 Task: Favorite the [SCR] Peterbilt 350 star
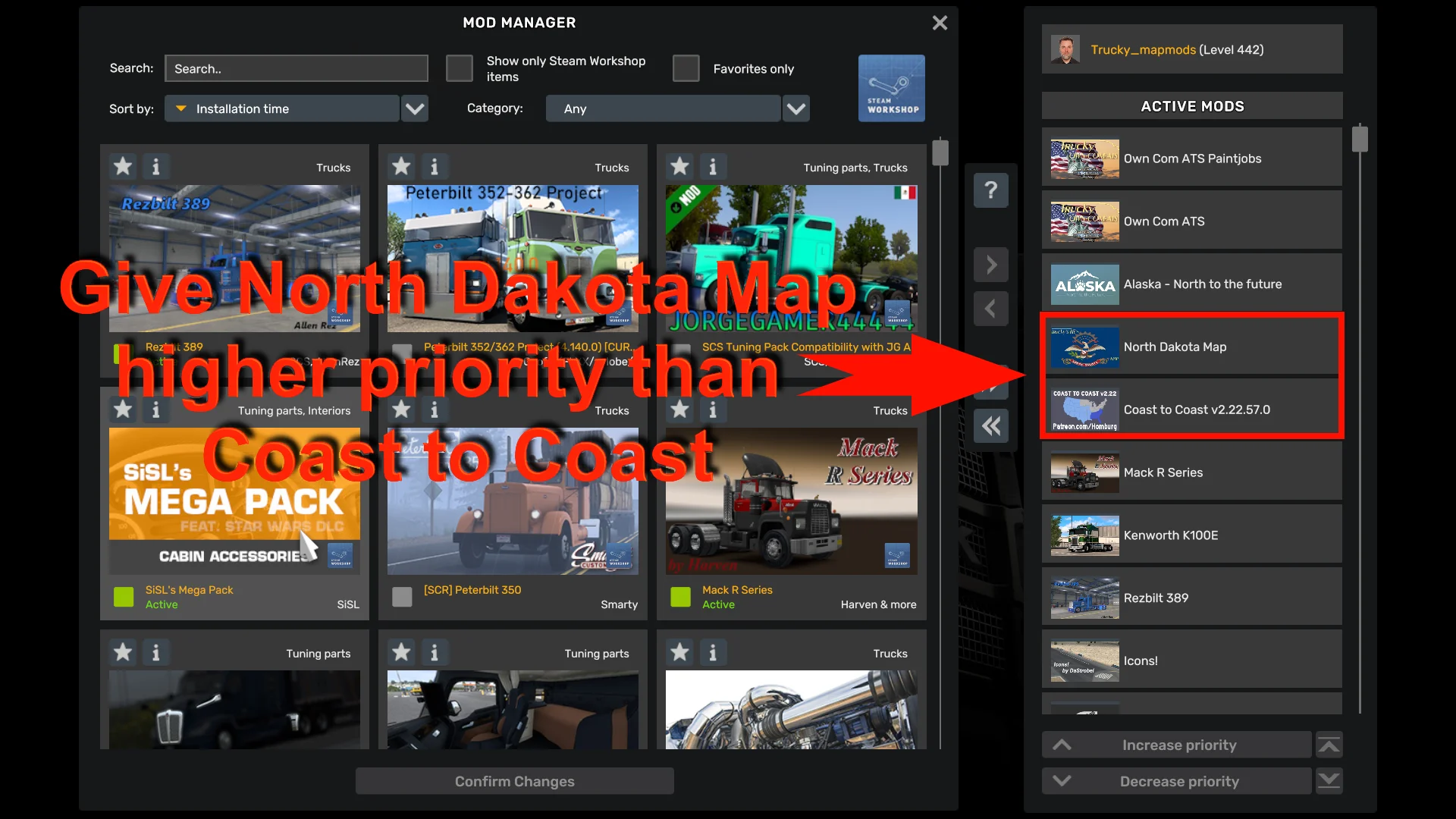(x=401, y=409)
